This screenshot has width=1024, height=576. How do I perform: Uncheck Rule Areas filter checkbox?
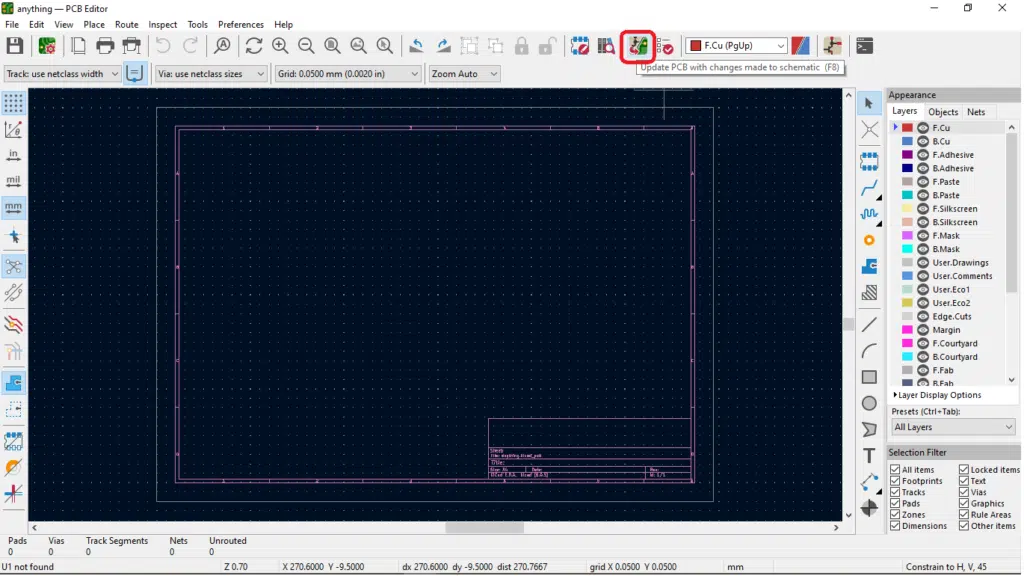coord(964,515)
